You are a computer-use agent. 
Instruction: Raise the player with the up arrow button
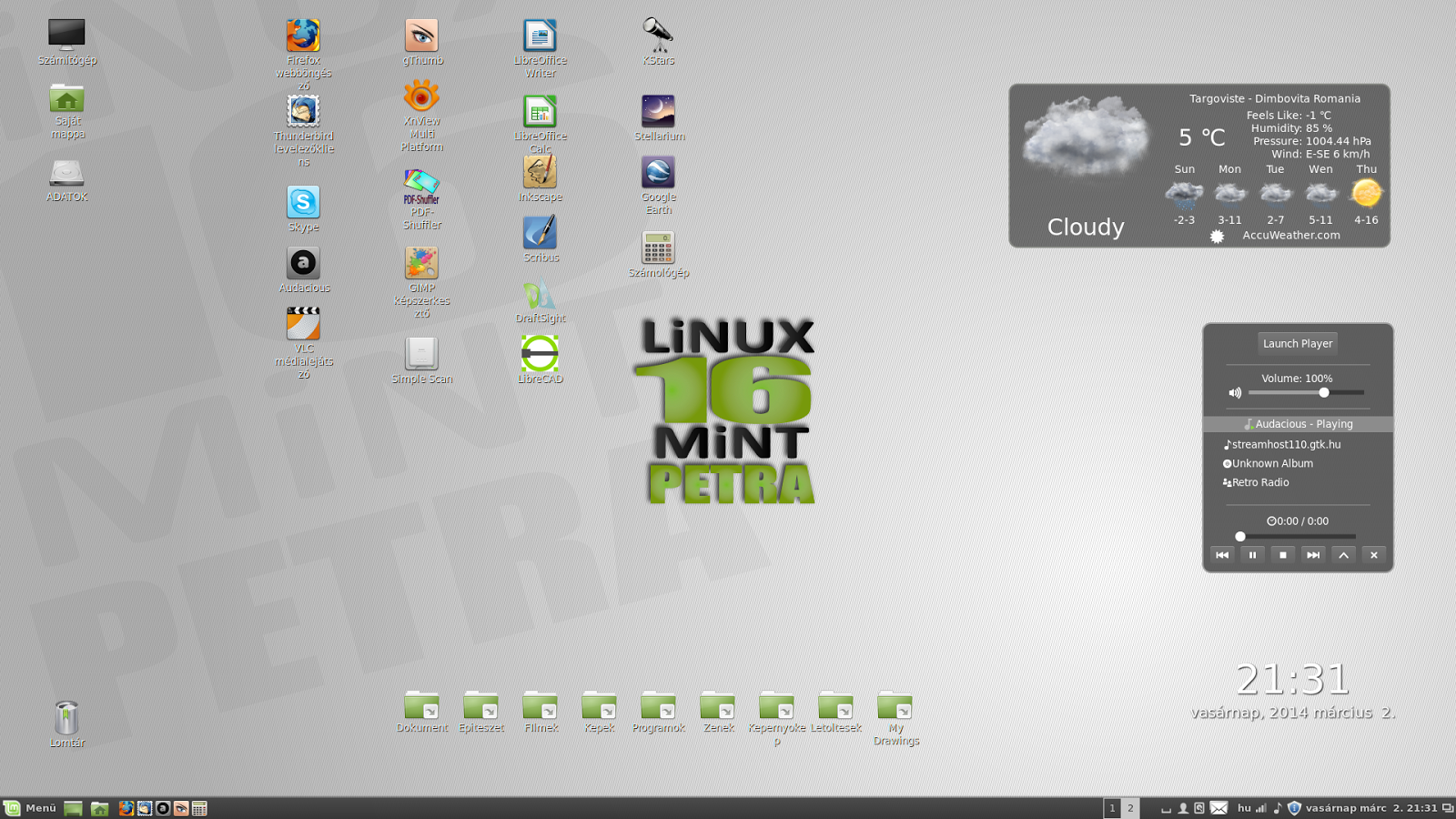[x=1343, y=555]
